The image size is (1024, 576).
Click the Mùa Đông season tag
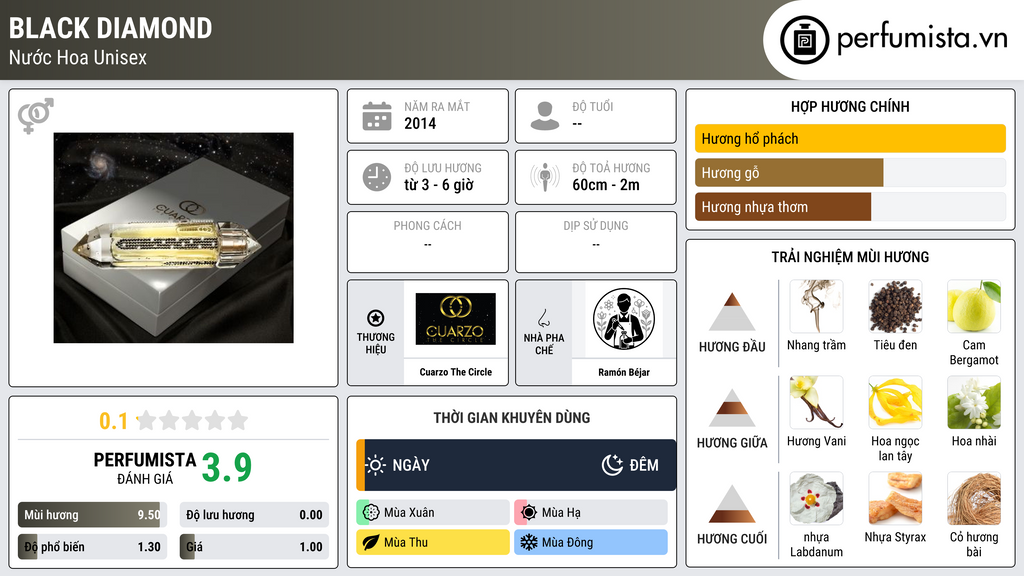591,542
